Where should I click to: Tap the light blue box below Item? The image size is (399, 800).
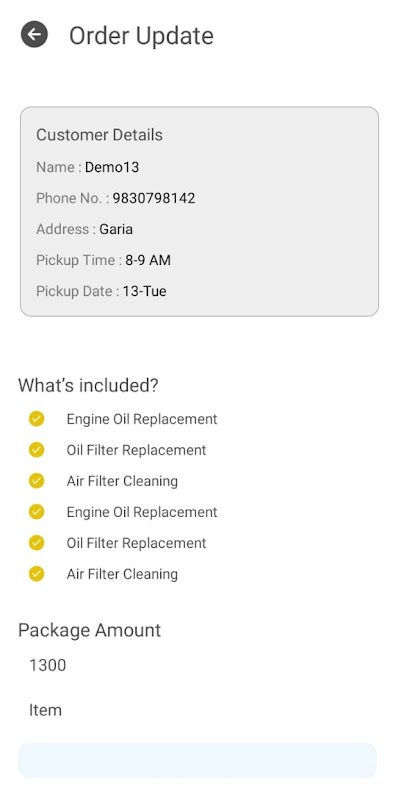coord(197,760)
